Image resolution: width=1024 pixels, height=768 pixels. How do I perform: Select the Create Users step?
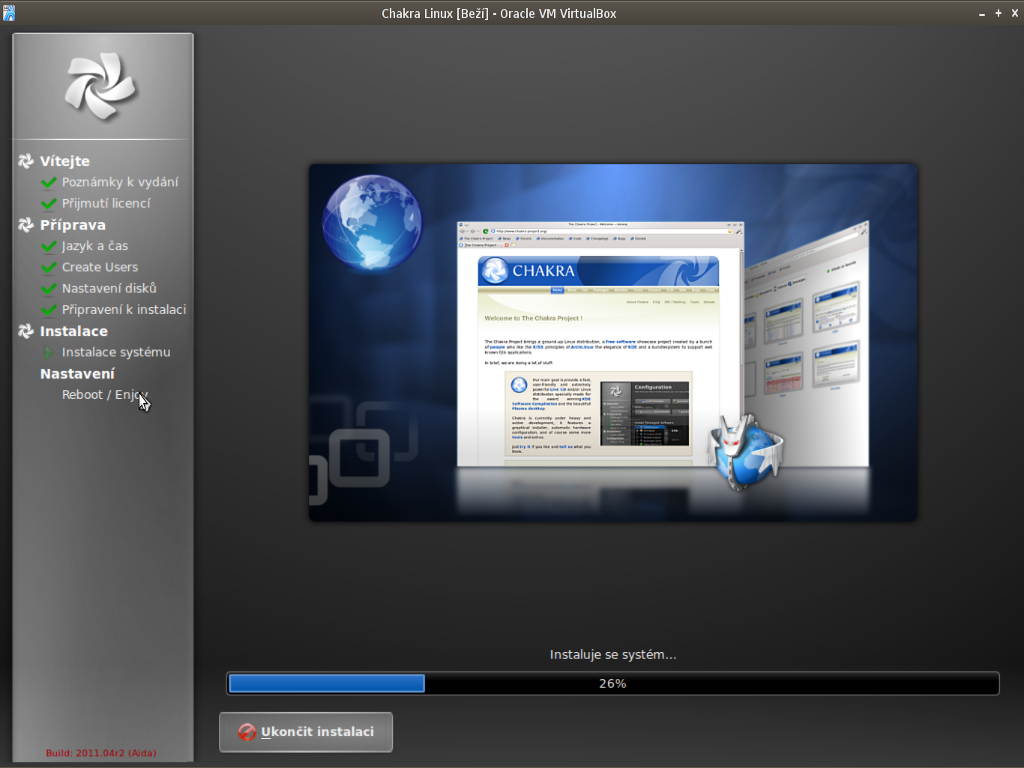[99, 267]
